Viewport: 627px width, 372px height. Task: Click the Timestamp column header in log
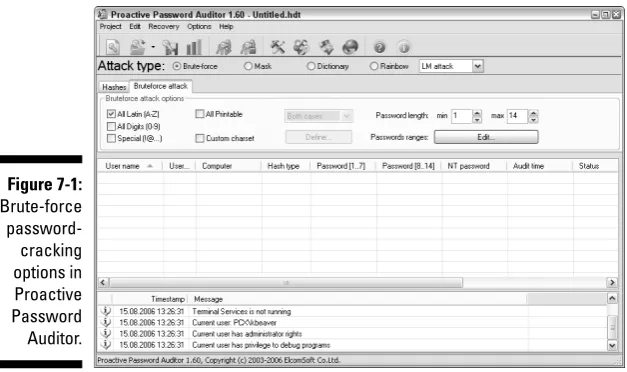click(150, 299)
